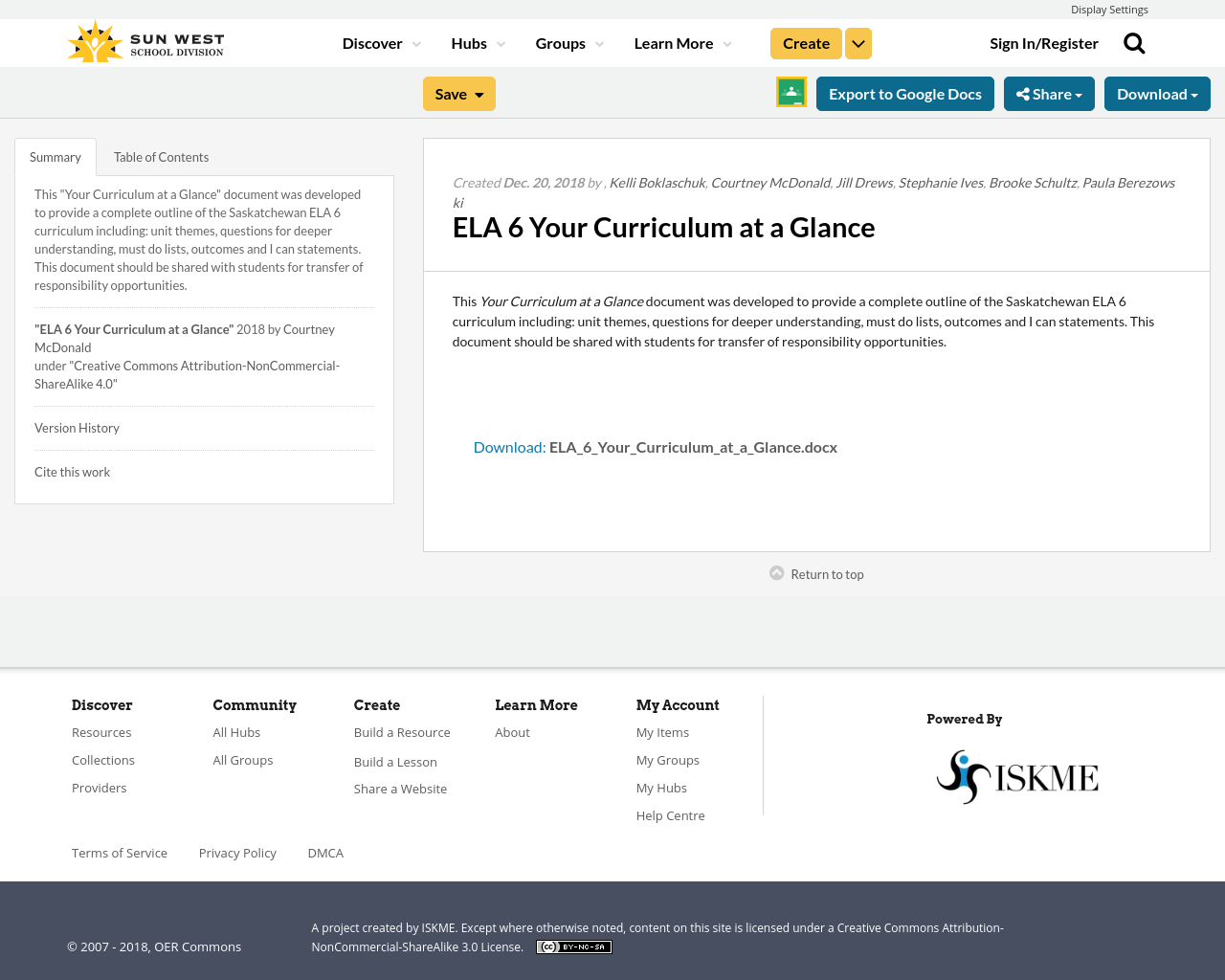
Task: Click Export to Google Docs
Action: [x=904, y=92]
